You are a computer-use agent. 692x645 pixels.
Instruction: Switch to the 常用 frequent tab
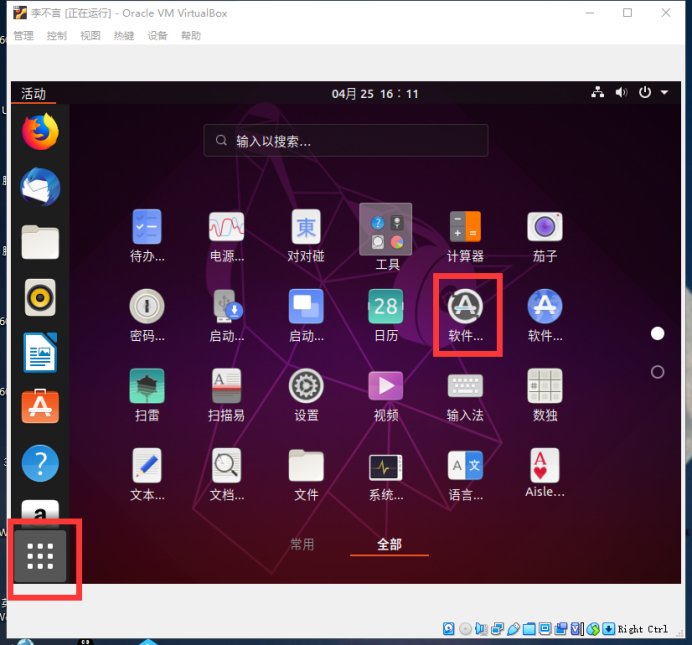point(302,544)
